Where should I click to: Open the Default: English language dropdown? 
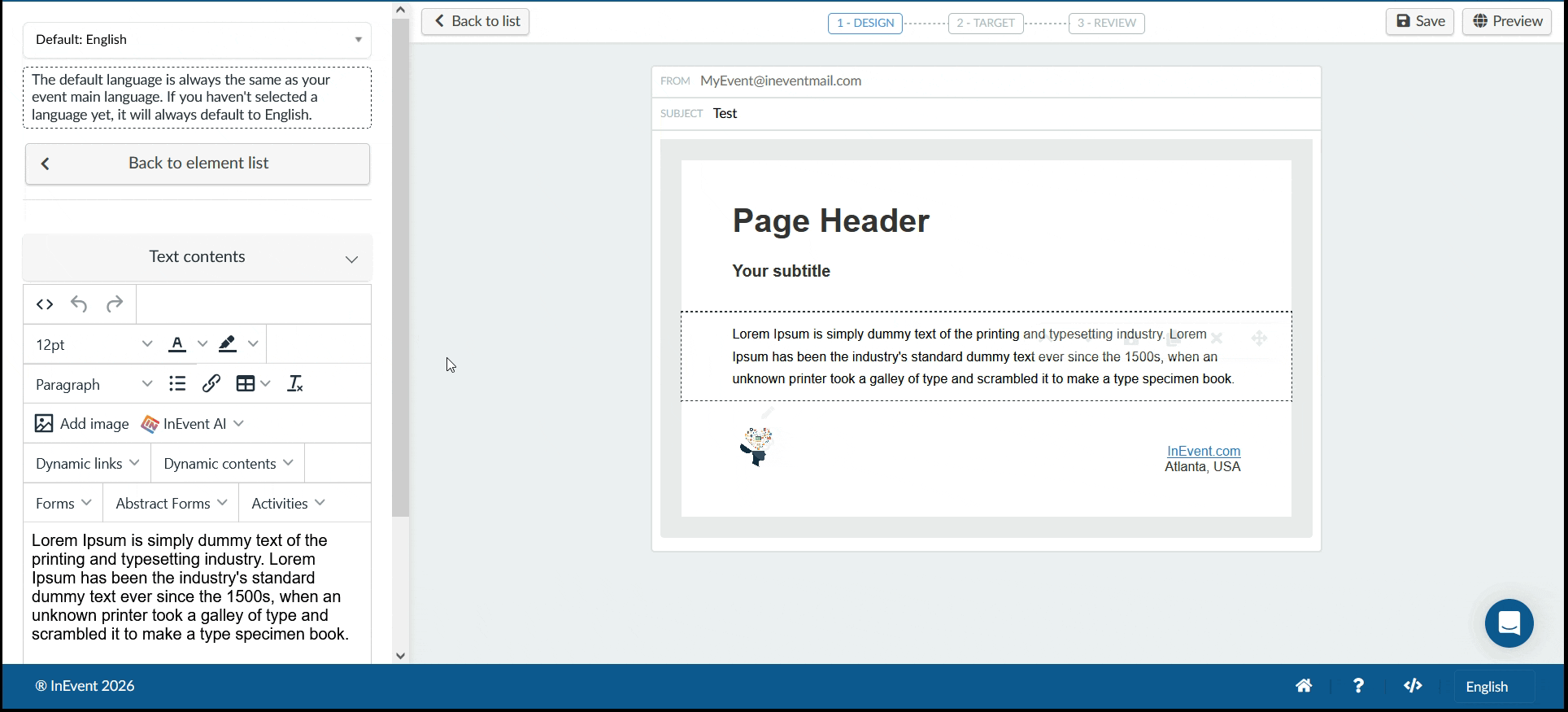click(x=198, y=40)
